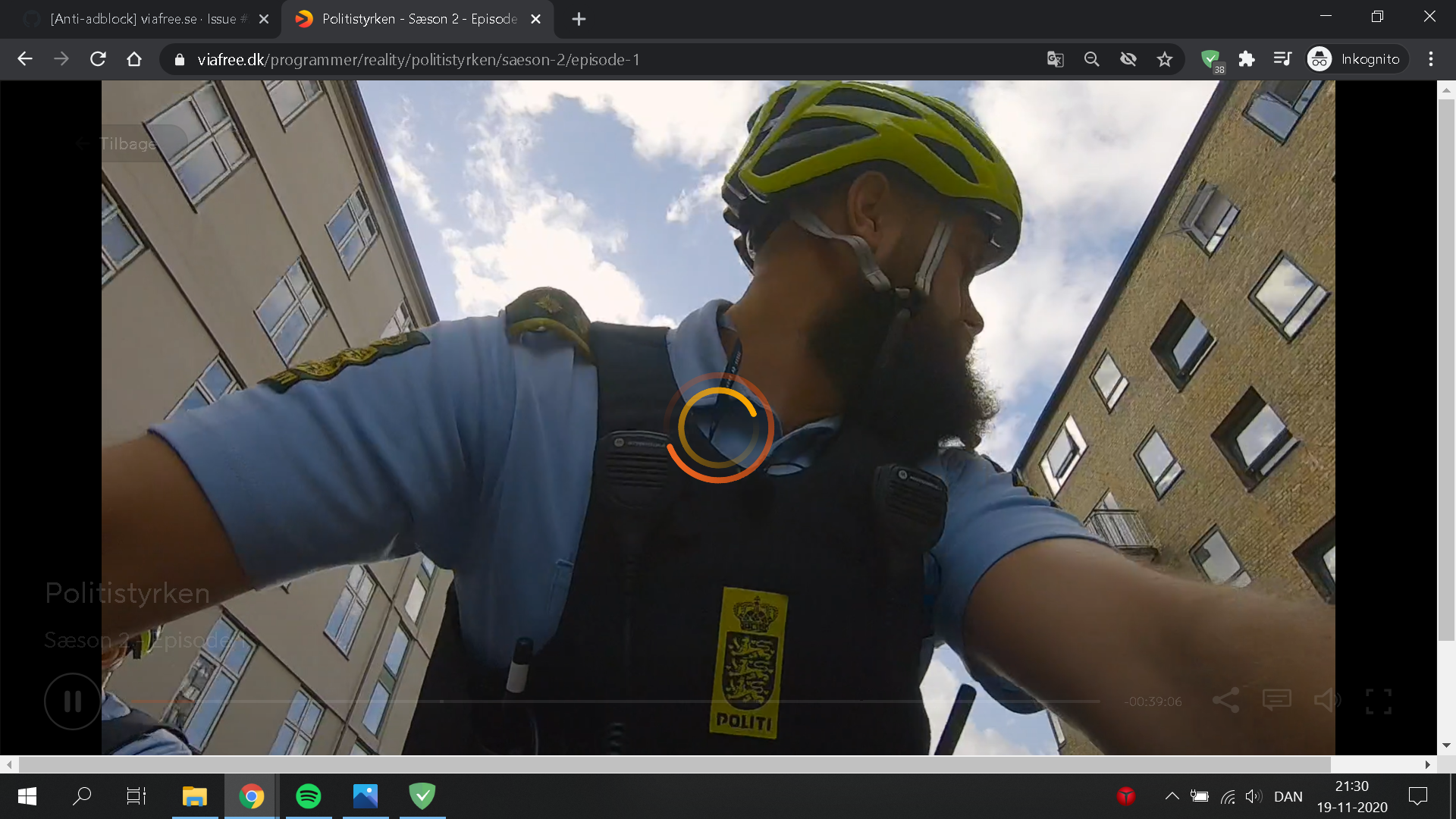1456x819 pixels.
Task: Open the AdGuard extension icon
Action: 1211,59
